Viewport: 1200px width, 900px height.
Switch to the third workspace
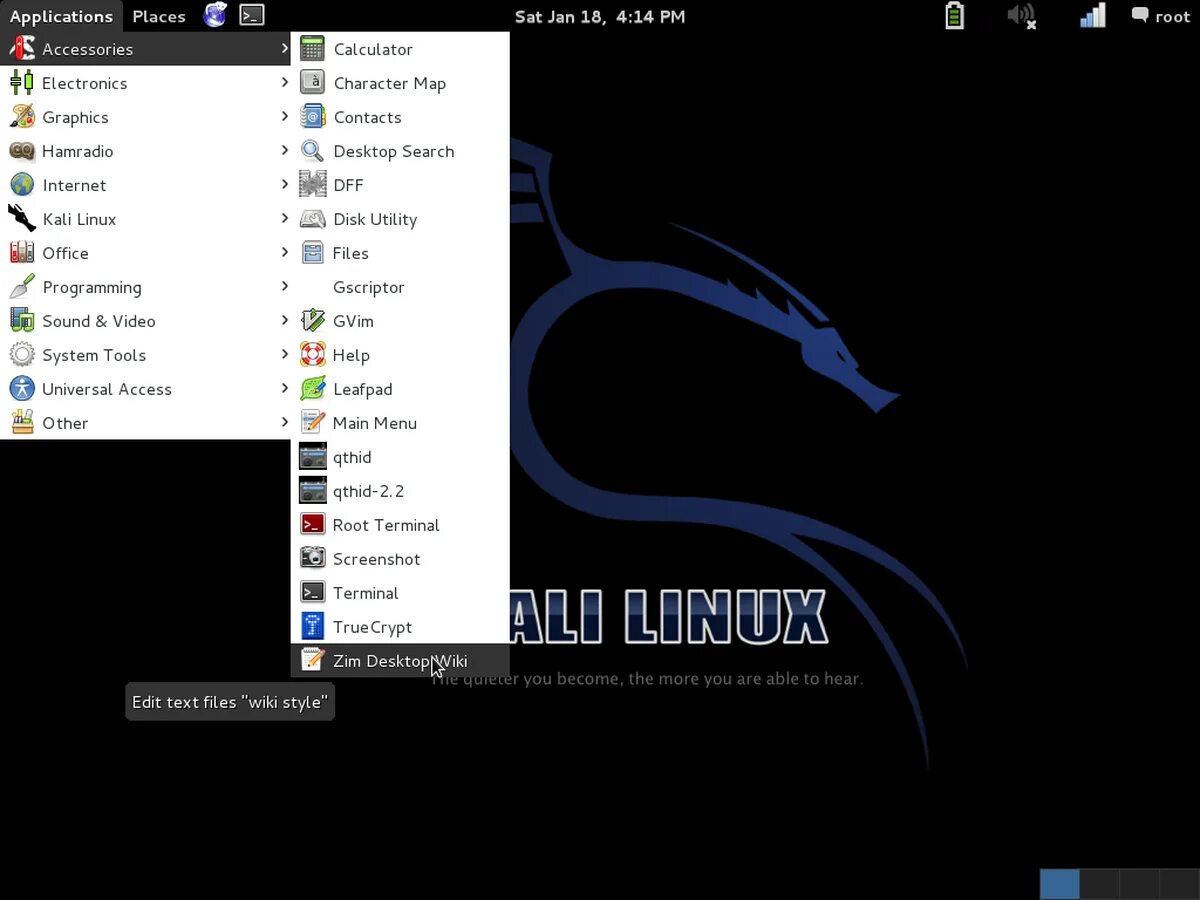[1140, 884]
